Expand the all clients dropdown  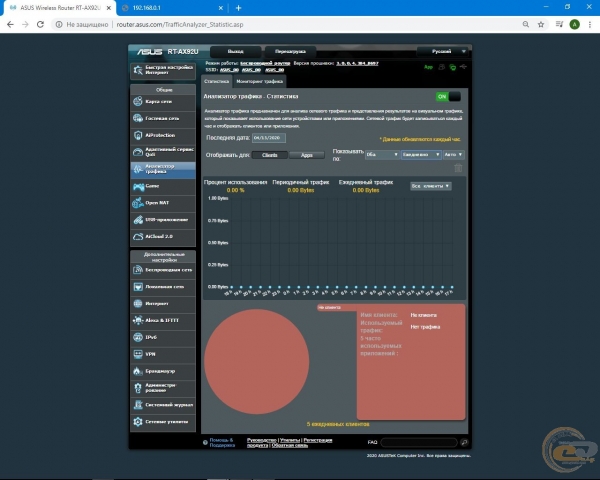click(x=430, y=186)
